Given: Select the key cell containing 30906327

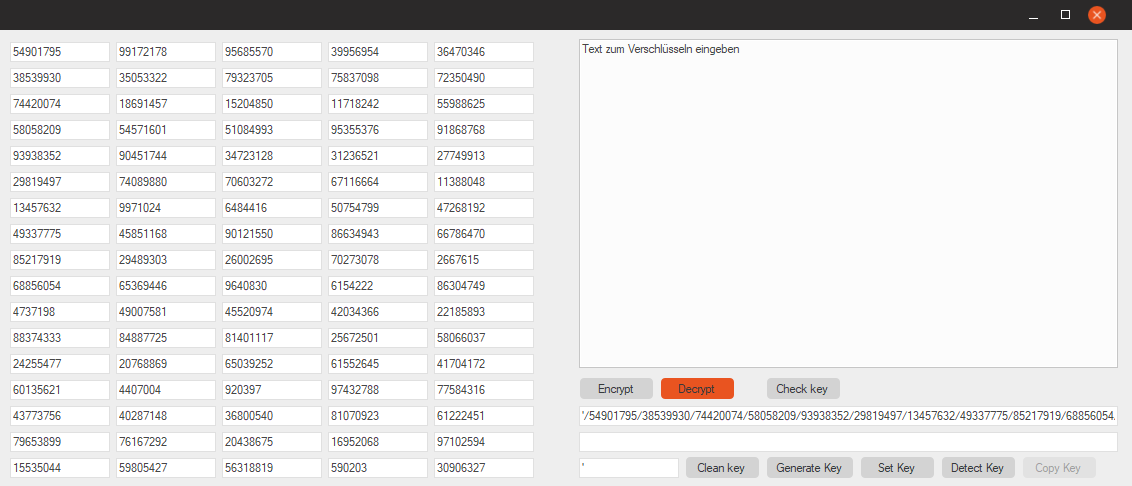Looking at the screenshot, I should tap(484, 468).
